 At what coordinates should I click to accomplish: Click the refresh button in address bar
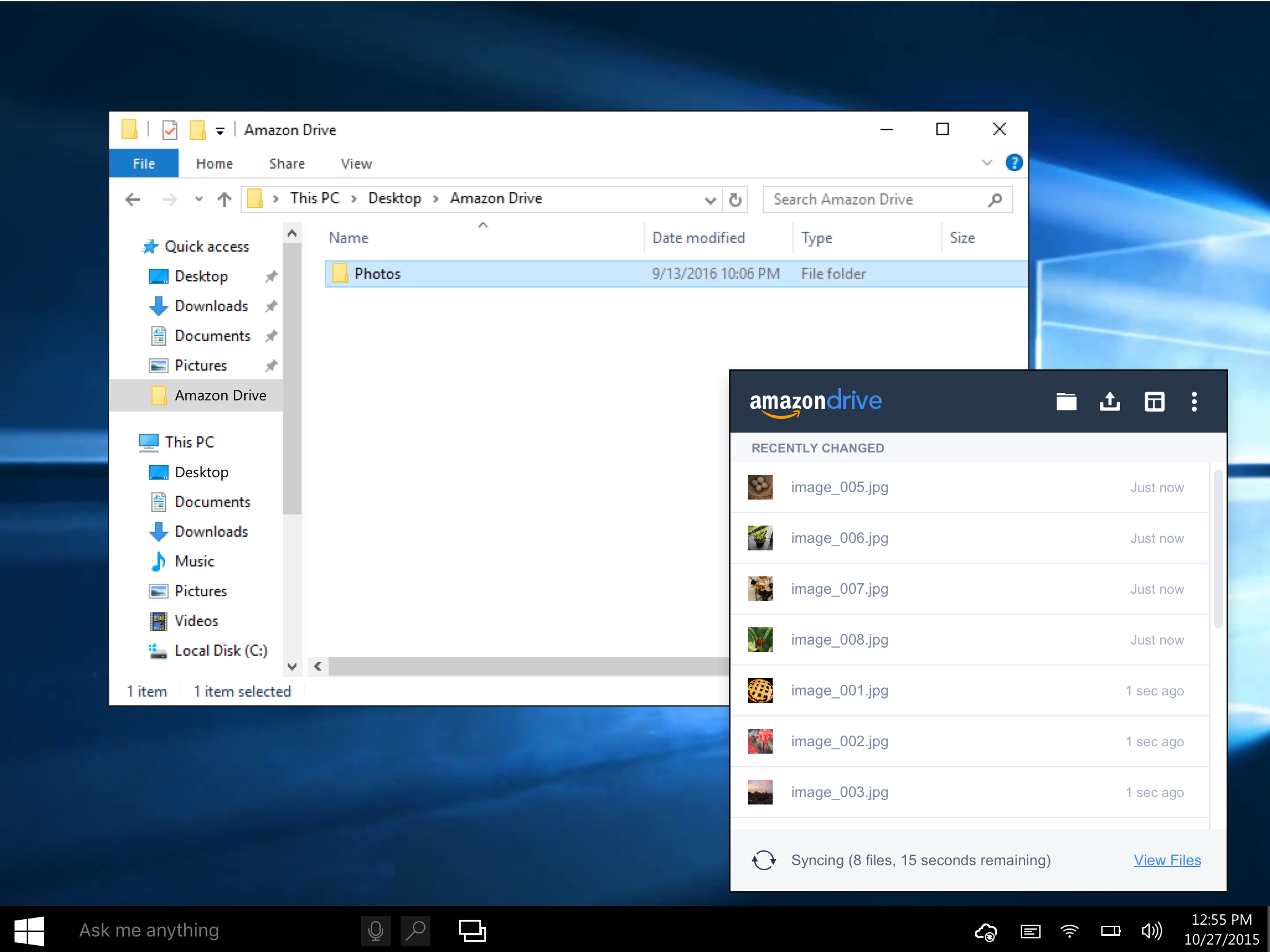[735, 200]
